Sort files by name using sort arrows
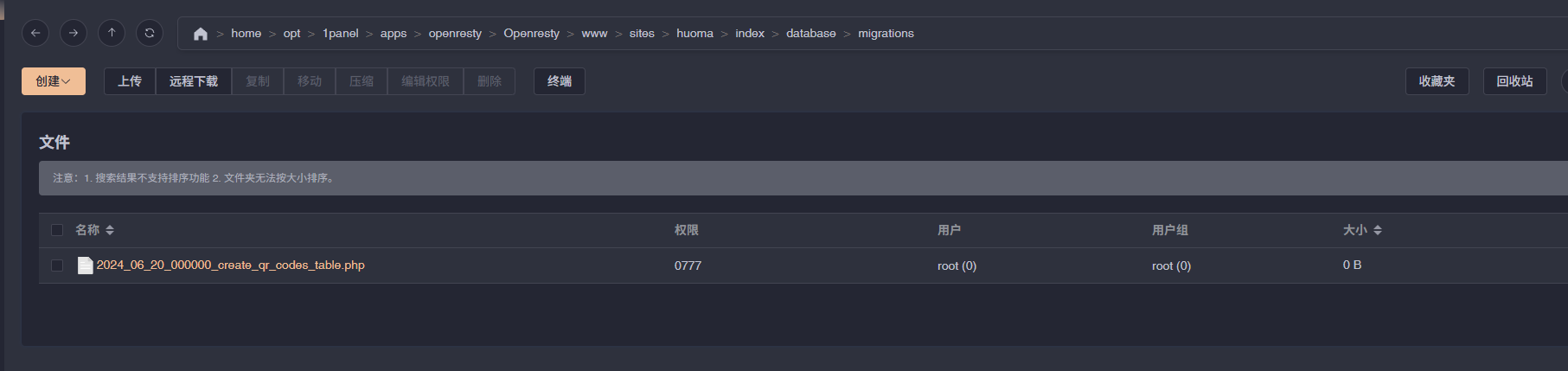 tap(110, 230)
